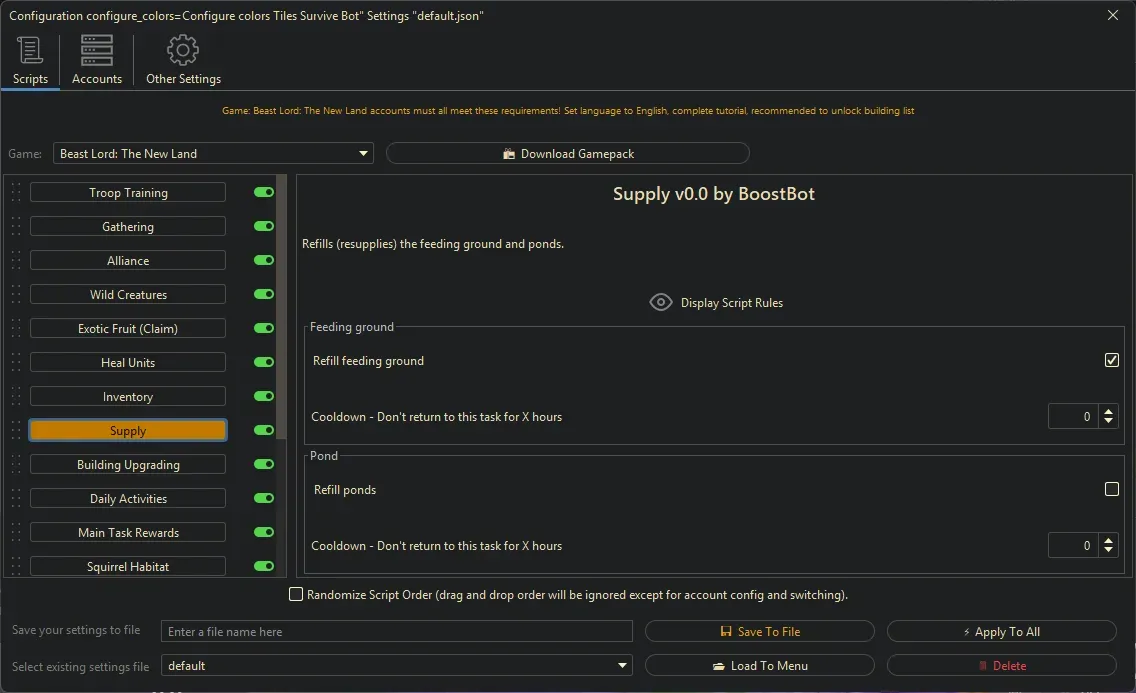Click drag handle beside Supply script

[x=16, y=431]
